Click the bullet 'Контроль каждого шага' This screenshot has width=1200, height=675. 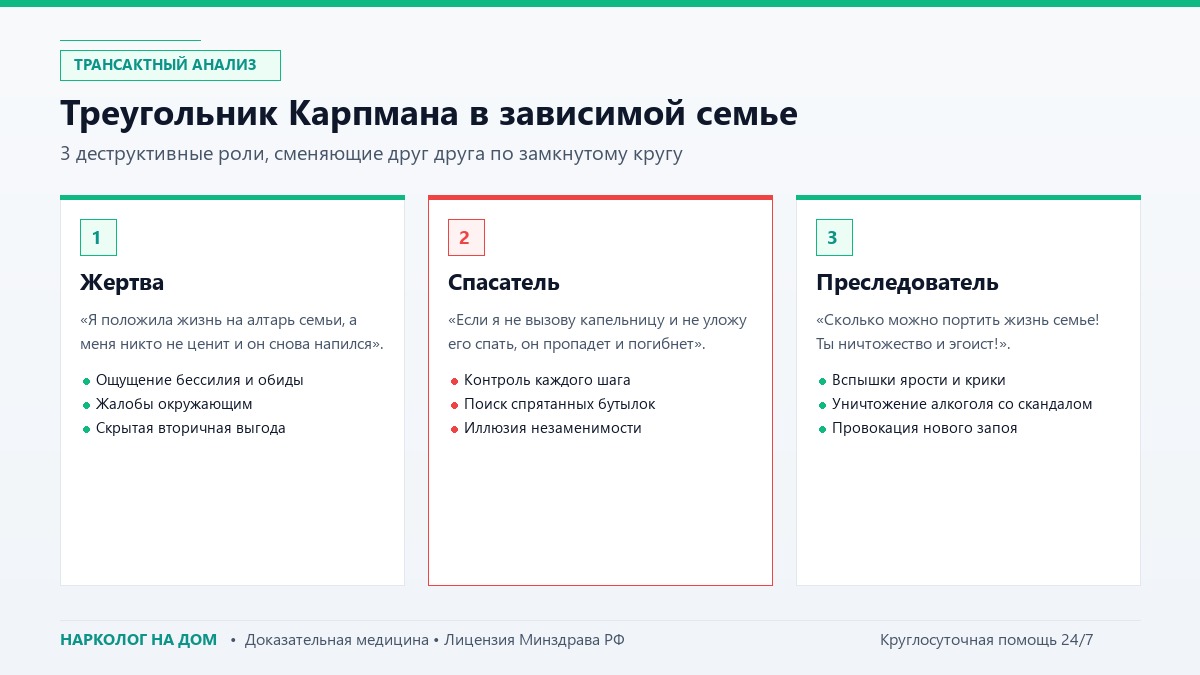coord(540,380)
